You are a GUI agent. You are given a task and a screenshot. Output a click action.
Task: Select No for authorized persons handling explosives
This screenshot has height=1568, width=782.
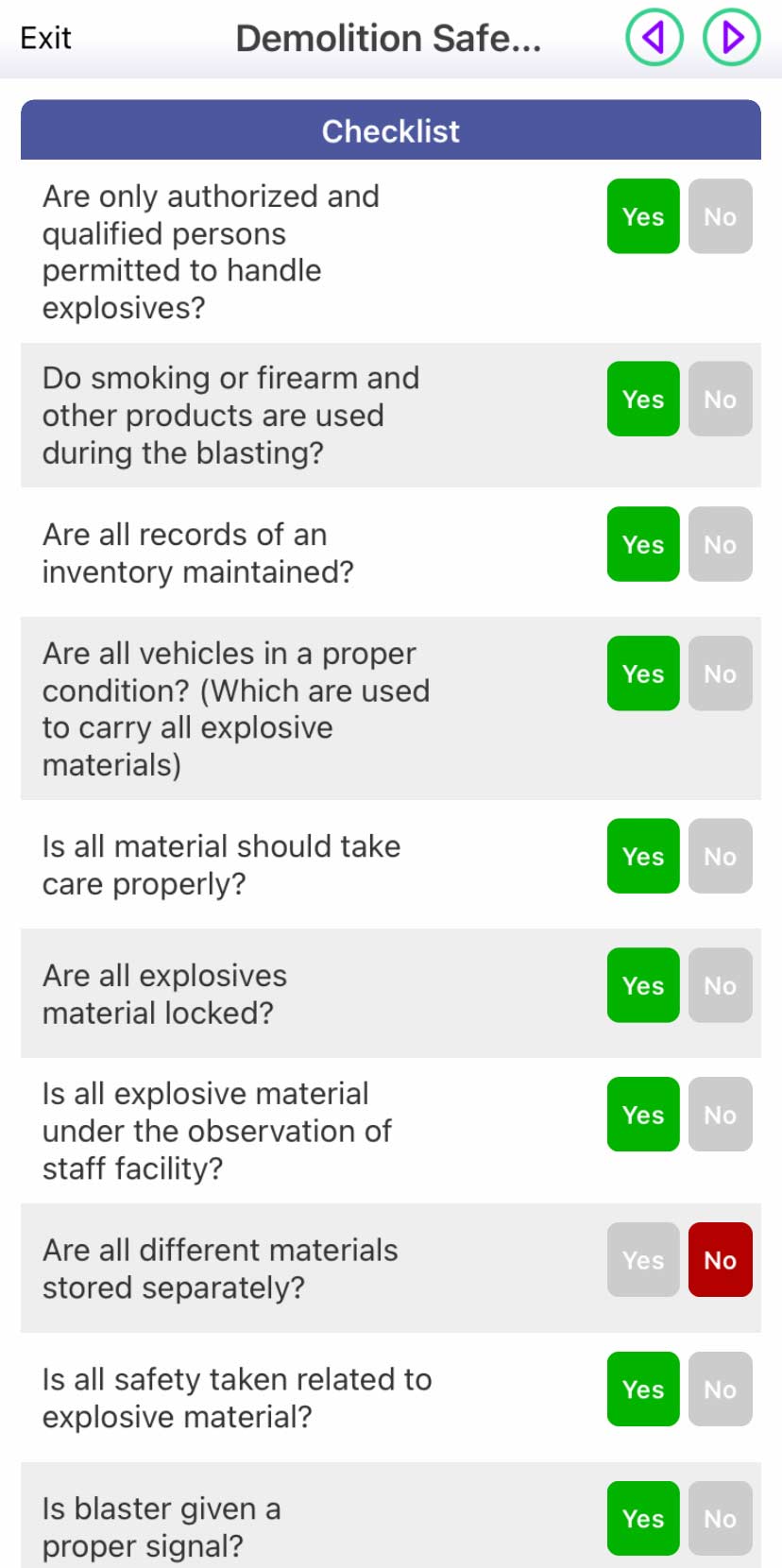720,216
